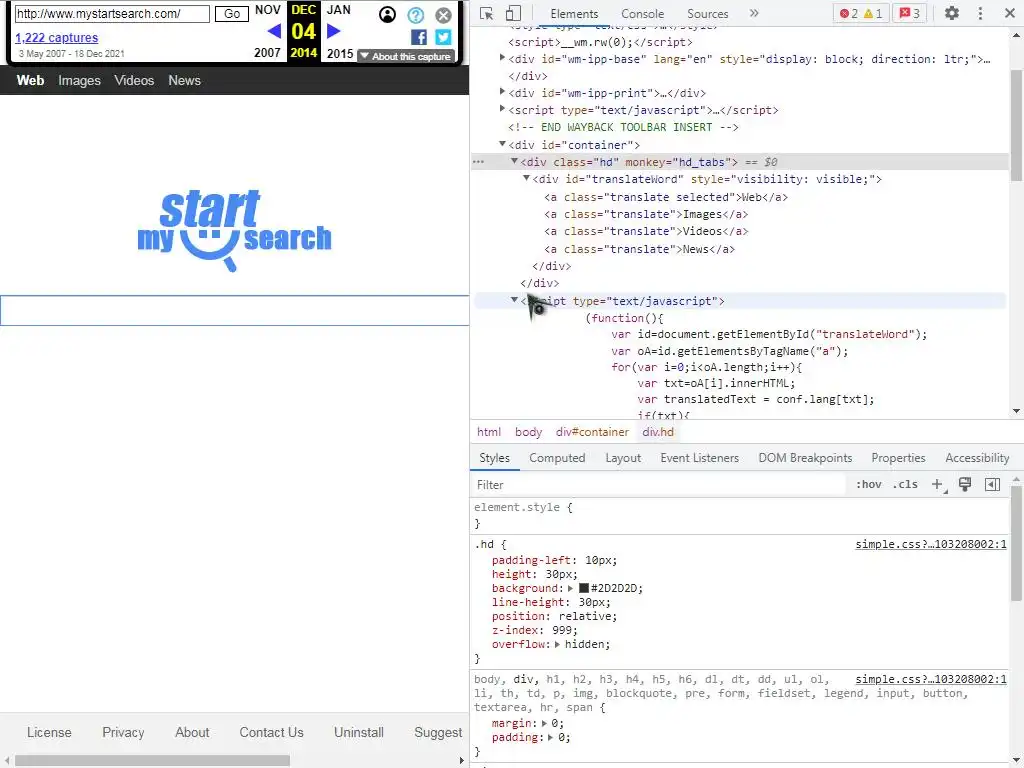This screenshot has width=1024, height=768.
Task: Show more DevTools tabs chevron
Action: (x=754, y=13)
